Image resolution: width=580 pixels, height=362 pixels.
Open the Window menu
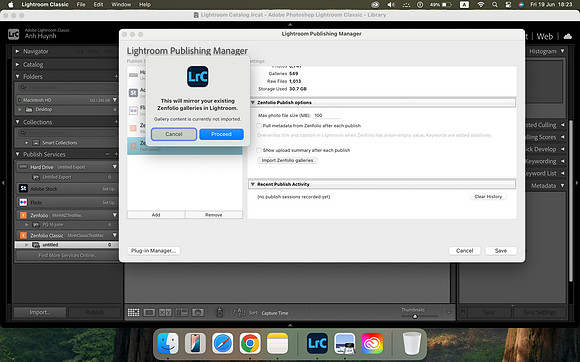[121, 4]
